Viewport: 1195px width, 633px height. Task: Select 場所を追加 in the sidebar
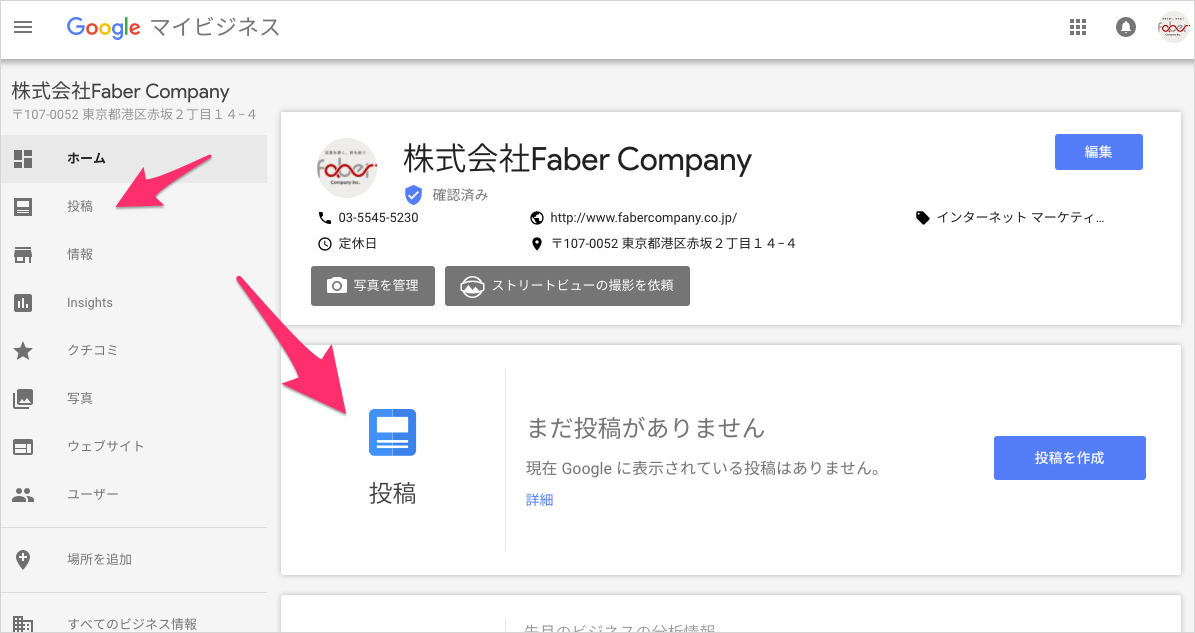coord(133,559)
